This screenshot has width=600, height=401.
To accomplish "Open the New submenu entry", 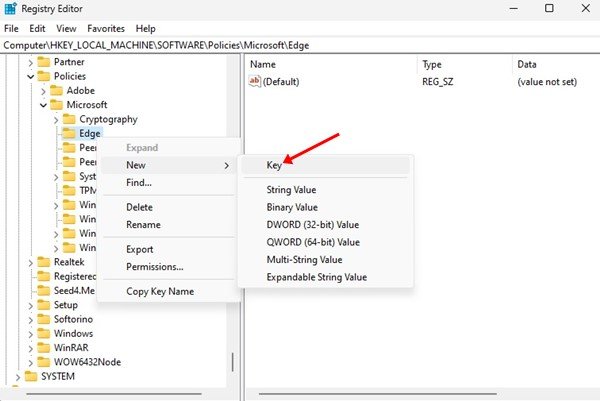I will (168, 165).
